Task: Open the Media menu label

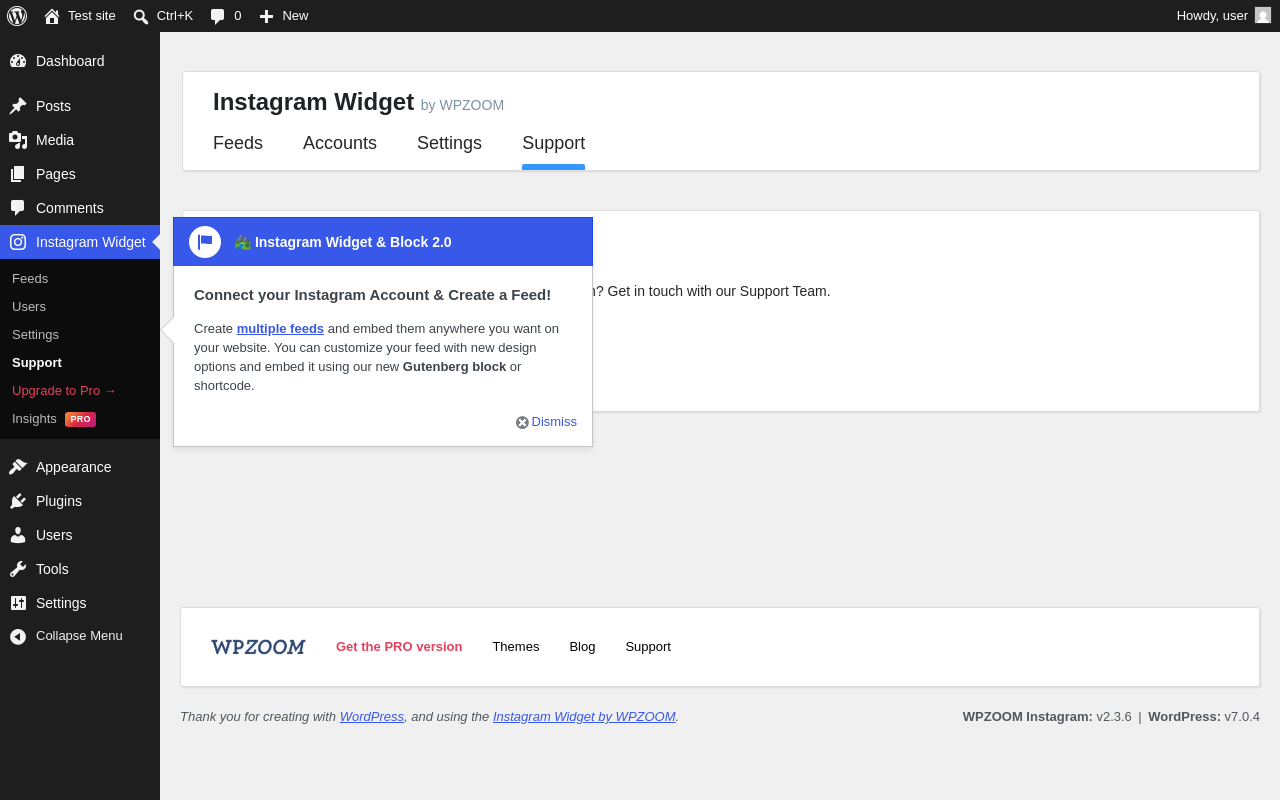Action: pyautogui.click(x=55, y=140)
